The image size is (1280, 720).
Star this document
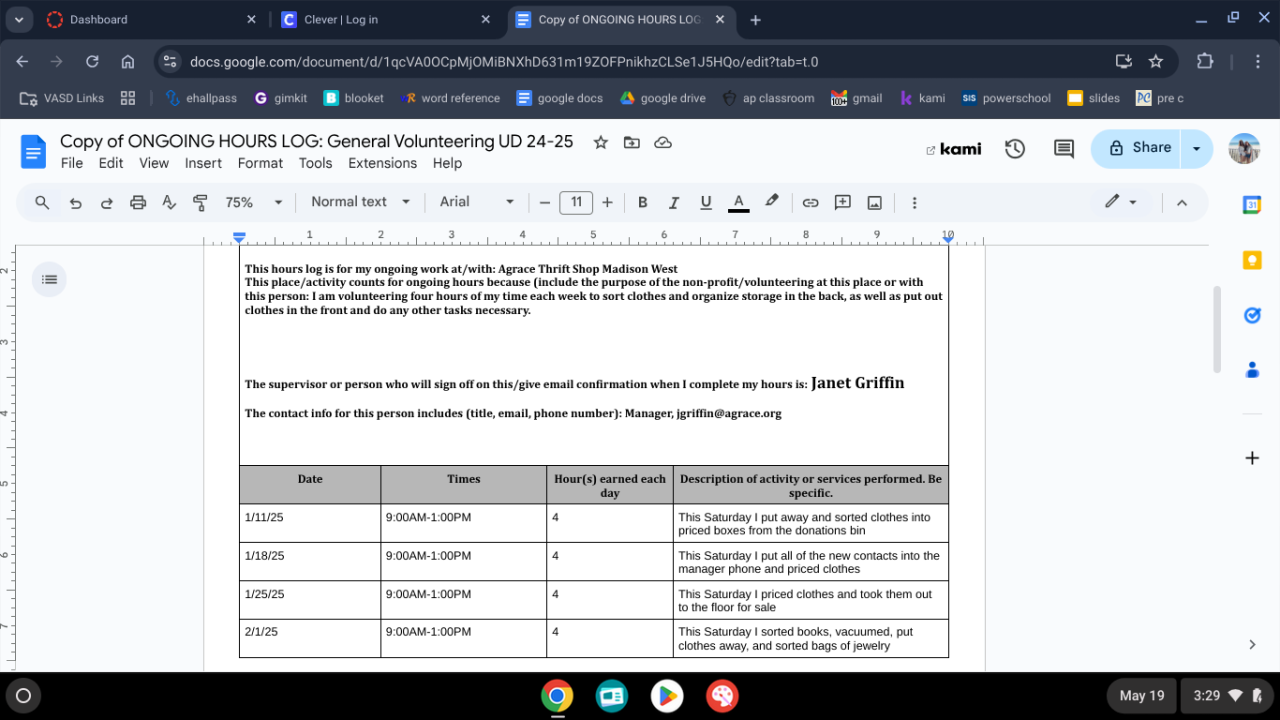pos(600,142)
